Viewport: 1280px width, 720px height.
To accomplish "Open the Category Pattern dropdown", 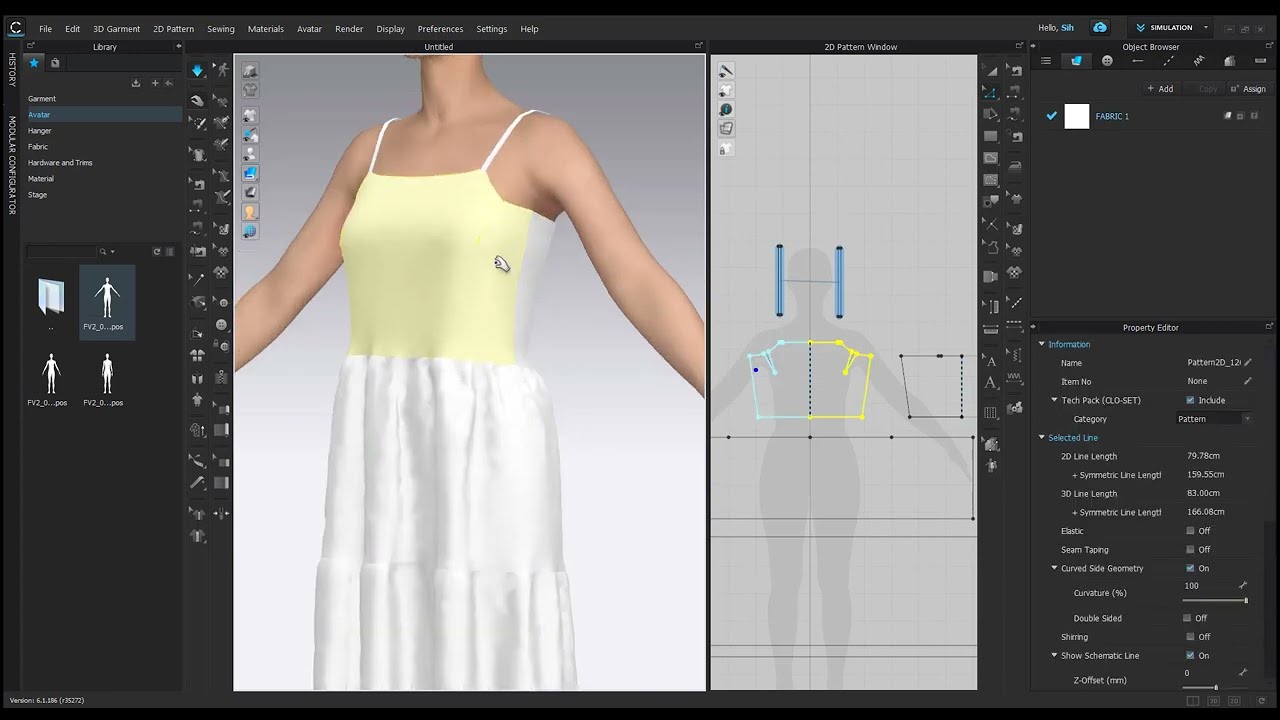I will [1215, 419].
